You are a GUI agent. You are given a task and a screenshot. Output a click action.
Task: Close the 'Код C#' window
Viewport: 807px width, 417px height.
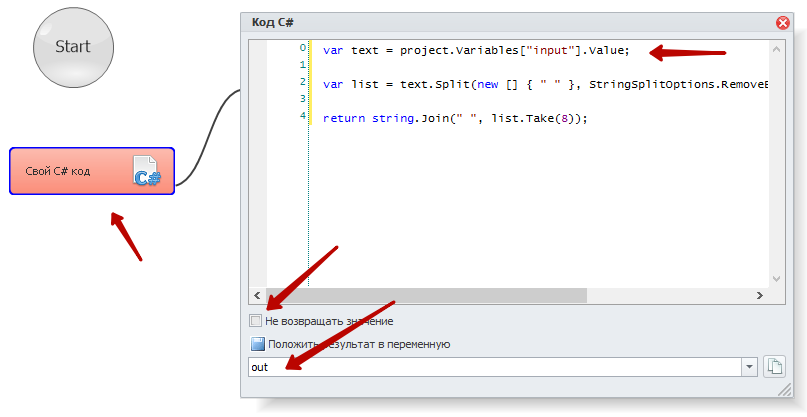782,23
